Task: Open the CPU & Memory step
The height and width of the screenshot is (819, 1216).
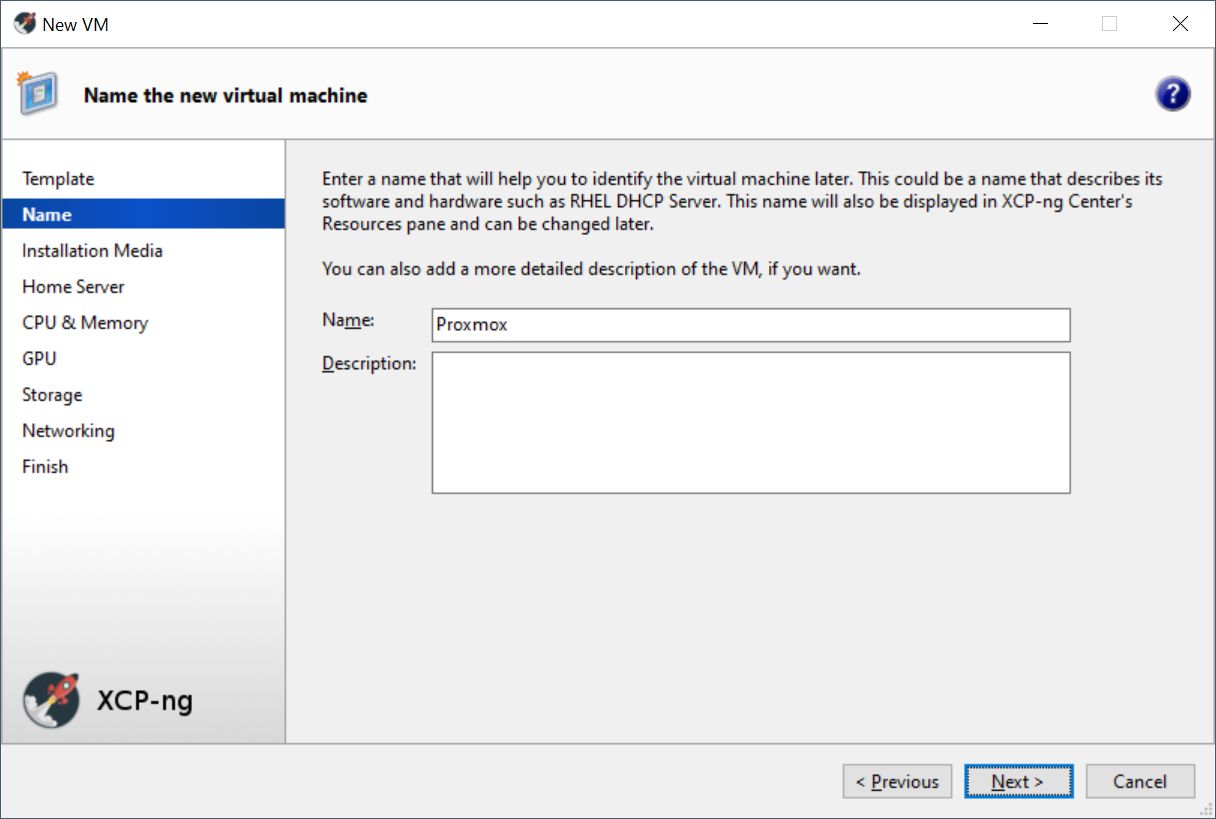Action: click(x=85, y=323)
